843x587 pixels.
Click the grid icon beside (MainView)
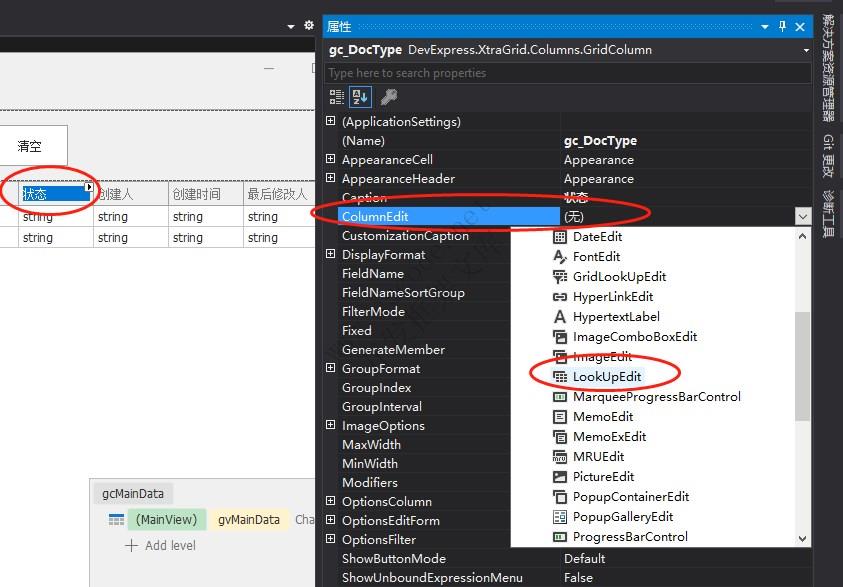coord(117,519)
